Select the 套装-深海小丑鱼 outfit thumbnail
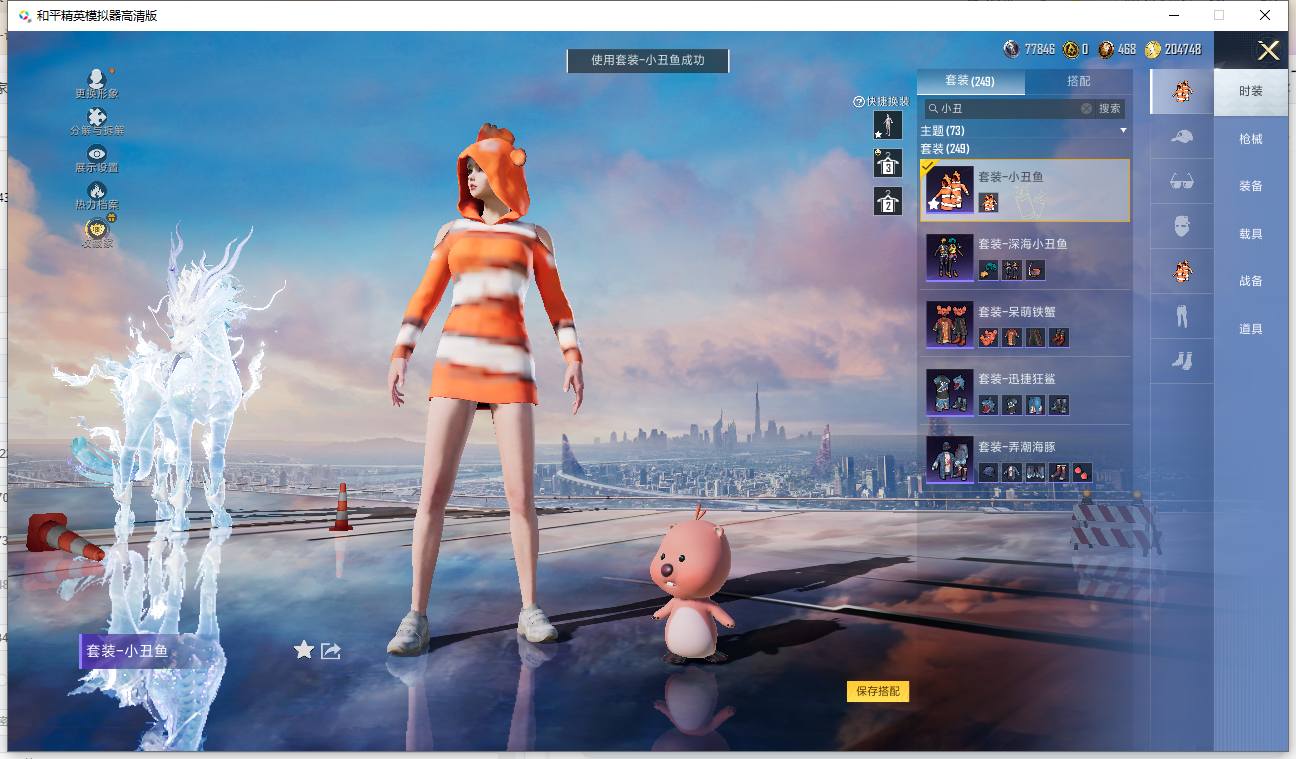Screen dimensions: 1296x759 (x=949, y=257)
